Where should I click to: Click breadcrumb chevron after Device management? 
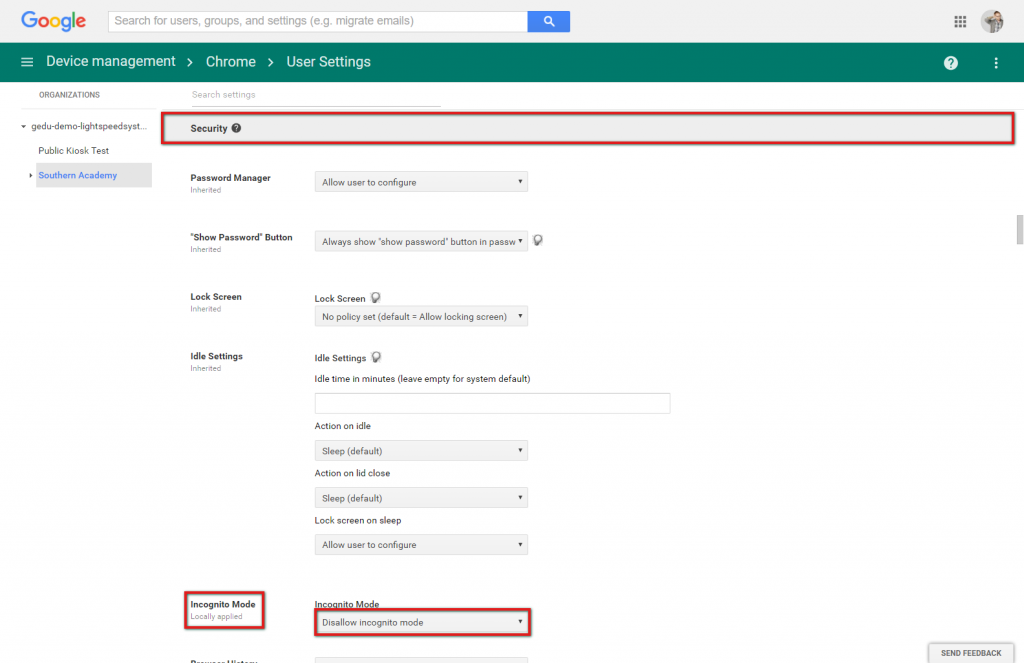click(190, 63)
